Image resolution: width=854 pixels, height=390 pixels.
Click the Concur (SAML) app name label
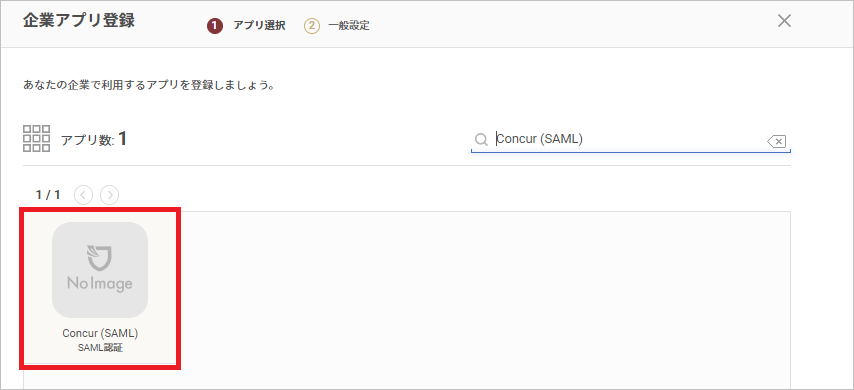point(100,333)
